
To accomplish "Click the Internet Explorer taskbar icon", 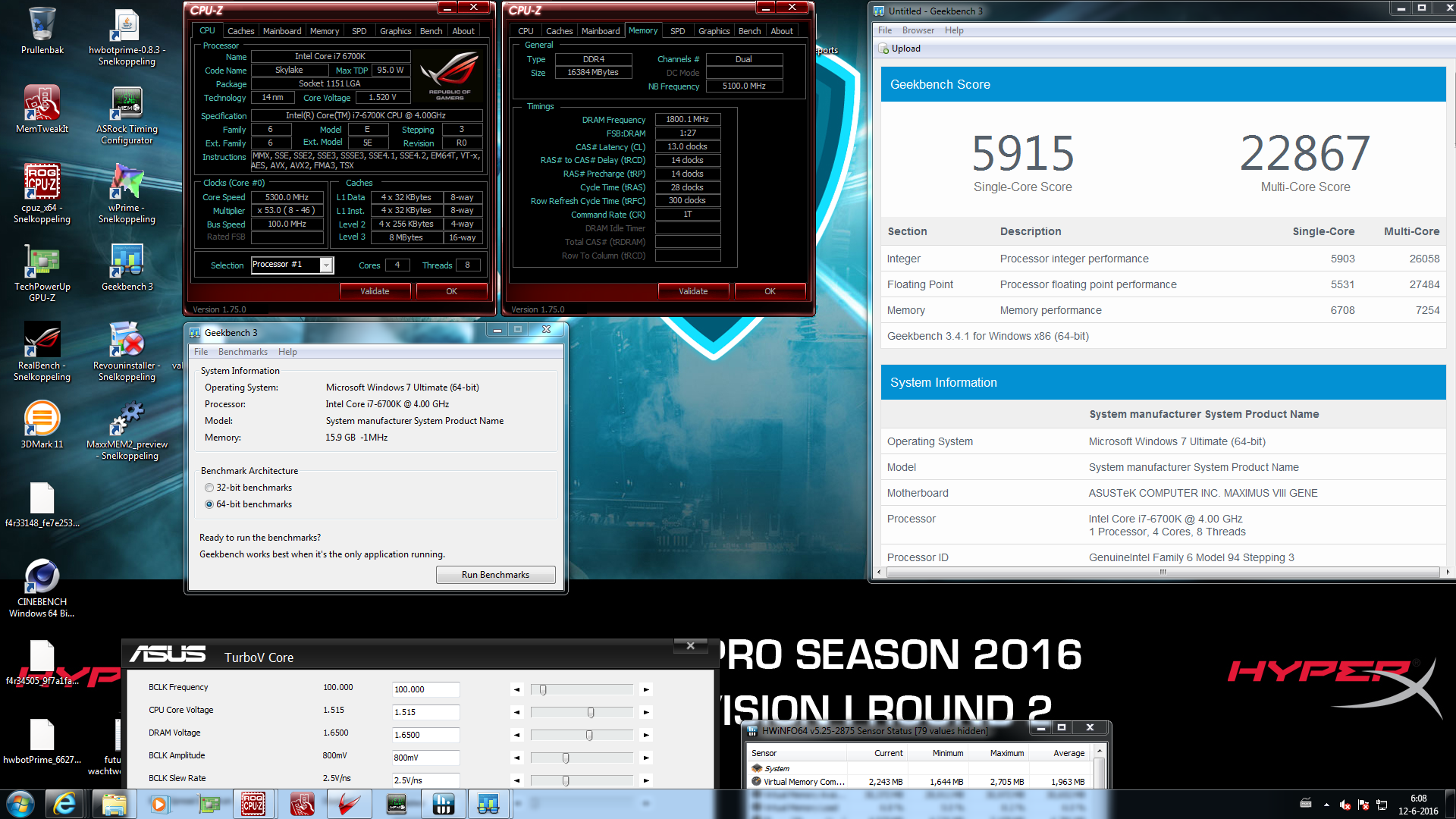I will tap(65, 804).
